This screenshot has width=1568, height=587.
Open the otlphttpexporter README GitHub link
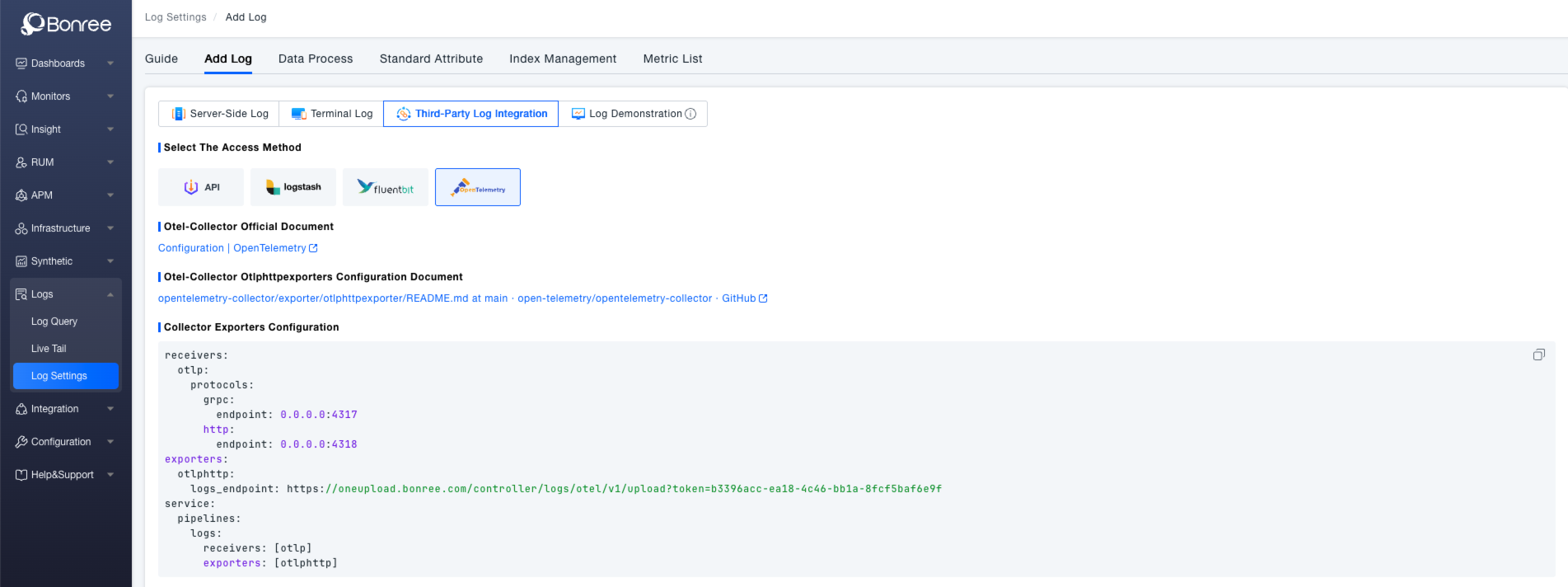click(461, 298)
